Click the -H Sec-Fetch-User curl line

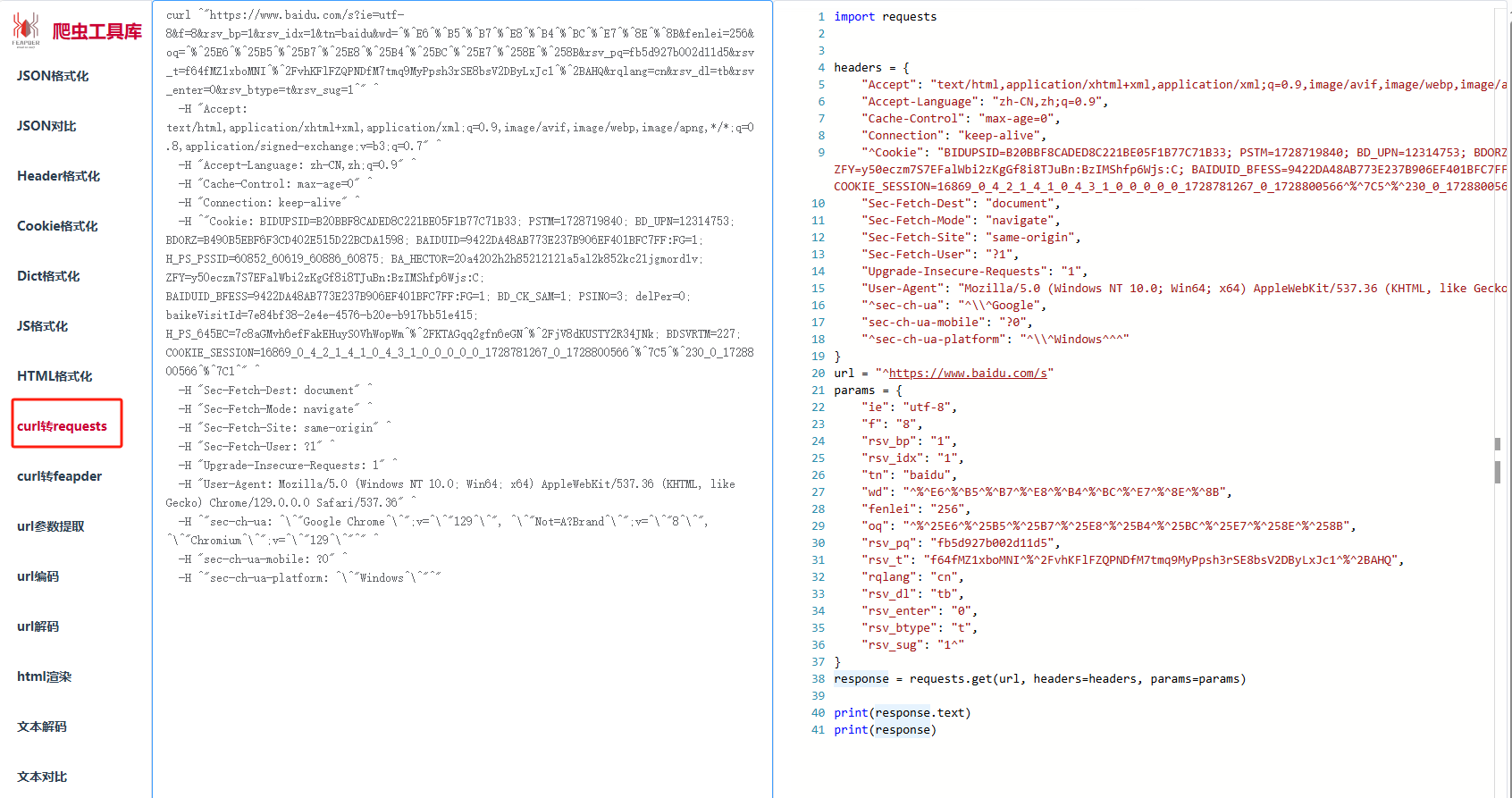pyautogui.click(x=256, y=447)
